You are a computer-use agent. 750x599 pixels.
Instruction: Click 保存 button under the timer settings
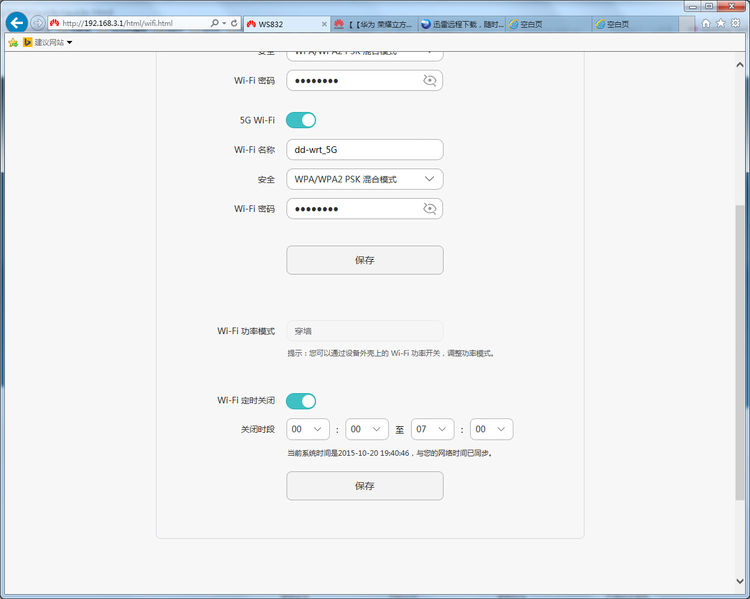click(364, 486)
